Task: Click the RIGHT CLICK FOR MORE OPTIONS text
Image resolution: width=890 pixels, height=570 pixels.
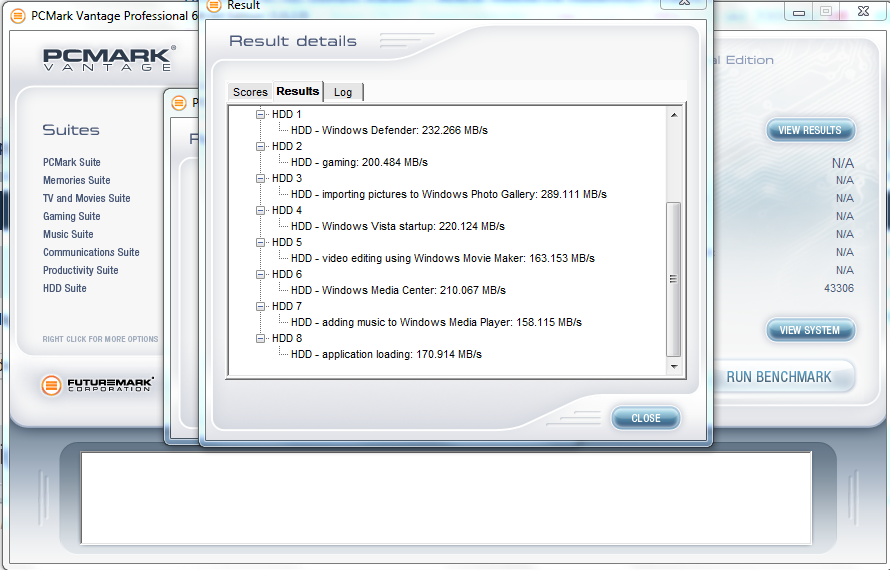Action: [100, 339]
